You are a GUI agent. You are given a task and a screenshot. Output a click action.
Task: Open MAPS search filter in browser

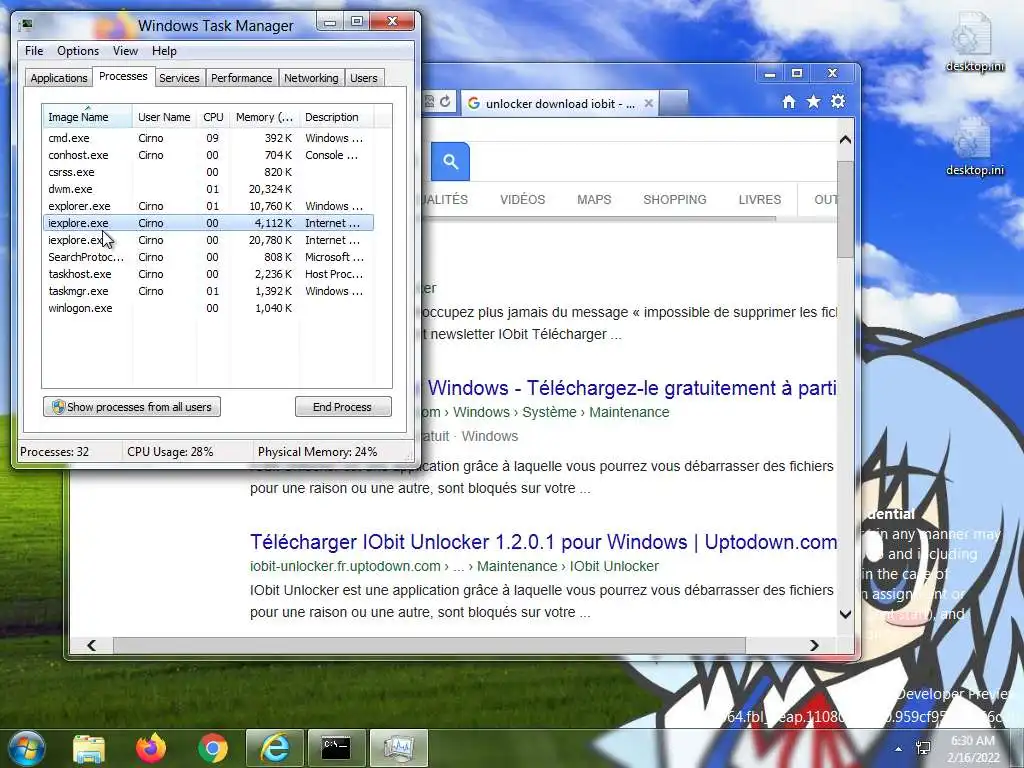pyautogui.click(x=594, y=199)
